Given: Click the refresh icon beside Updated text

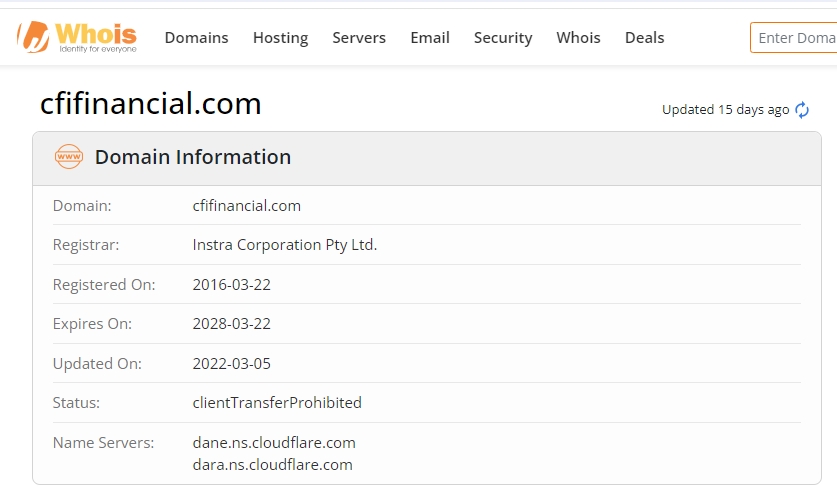Looking at the screenshot, I should pyautogui.click(x=802, y=110).
